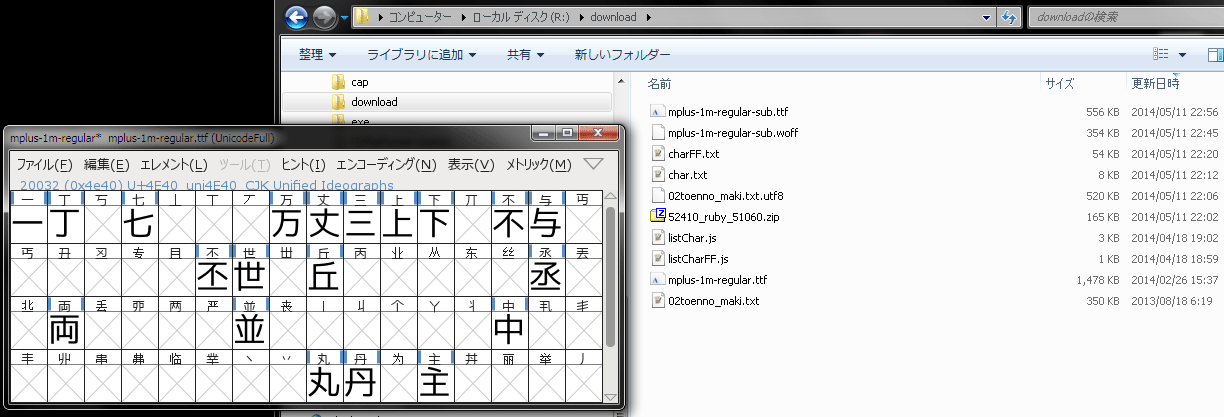Viewport: 1224px width, 417px height.
Task: Click icon of 02toenno_maki.txt.utf8
Action: click(657, 195)
